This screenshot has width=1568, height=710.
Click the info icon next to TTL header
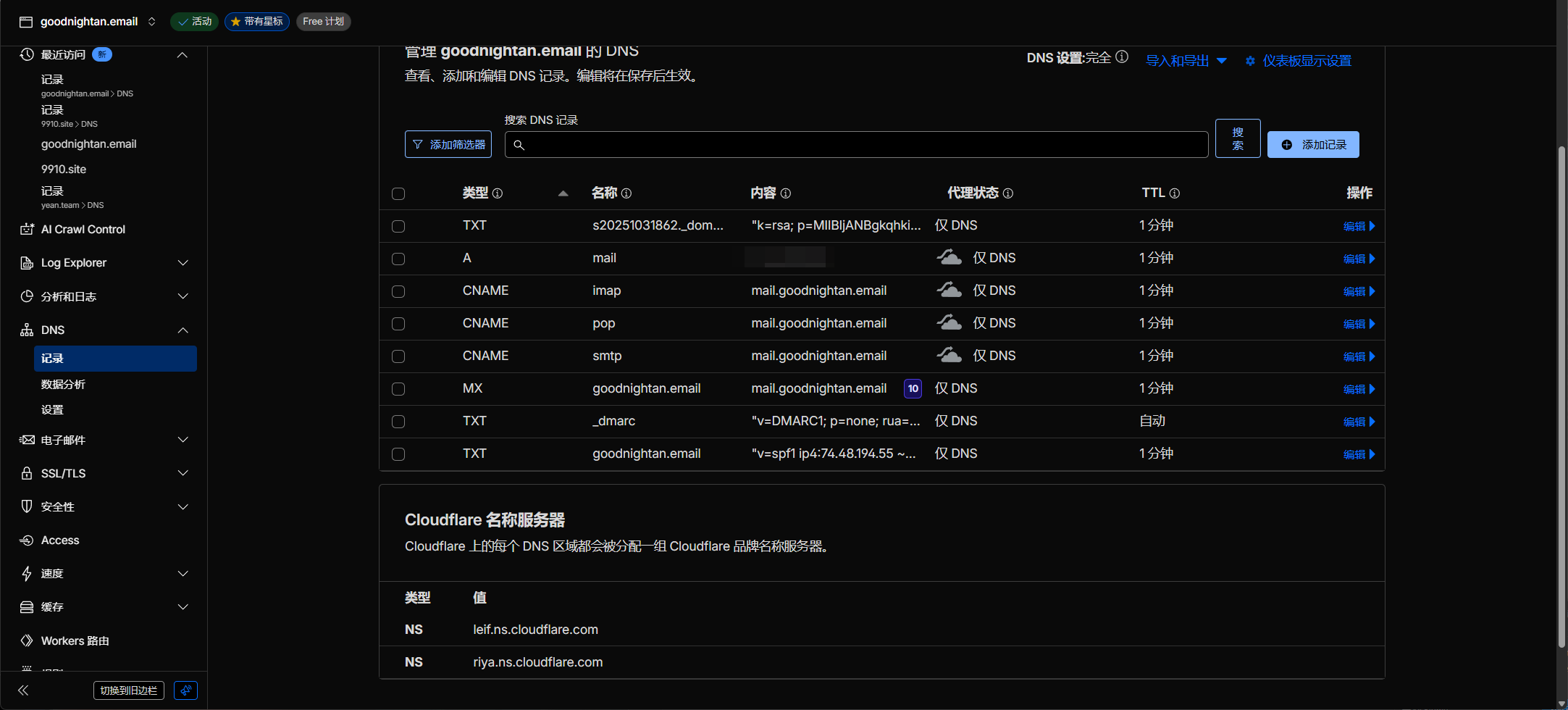pos(1175,193)
